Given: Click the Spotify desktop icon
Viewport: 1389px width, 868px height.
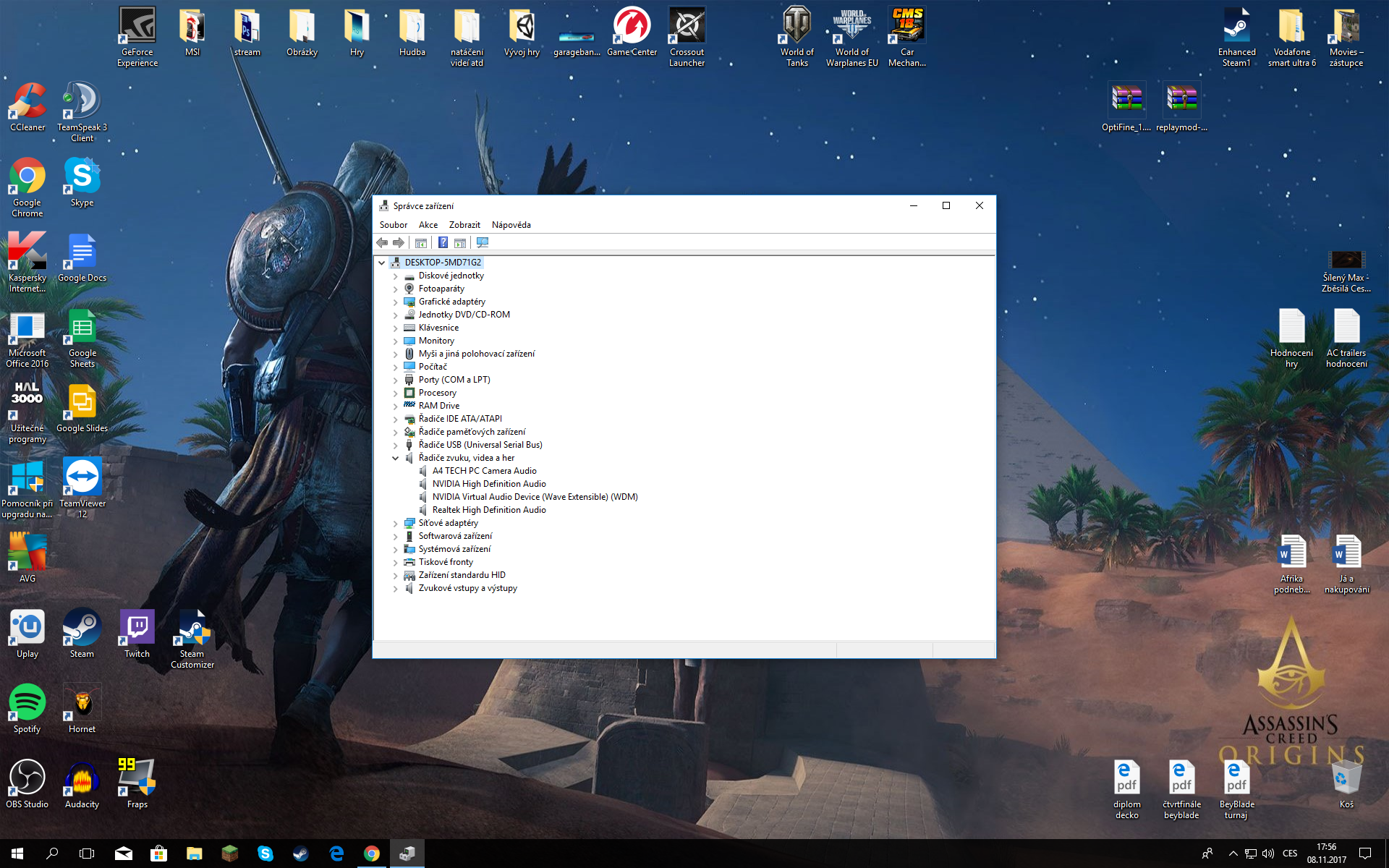Looking at the screenshot, I should [27, 709].
